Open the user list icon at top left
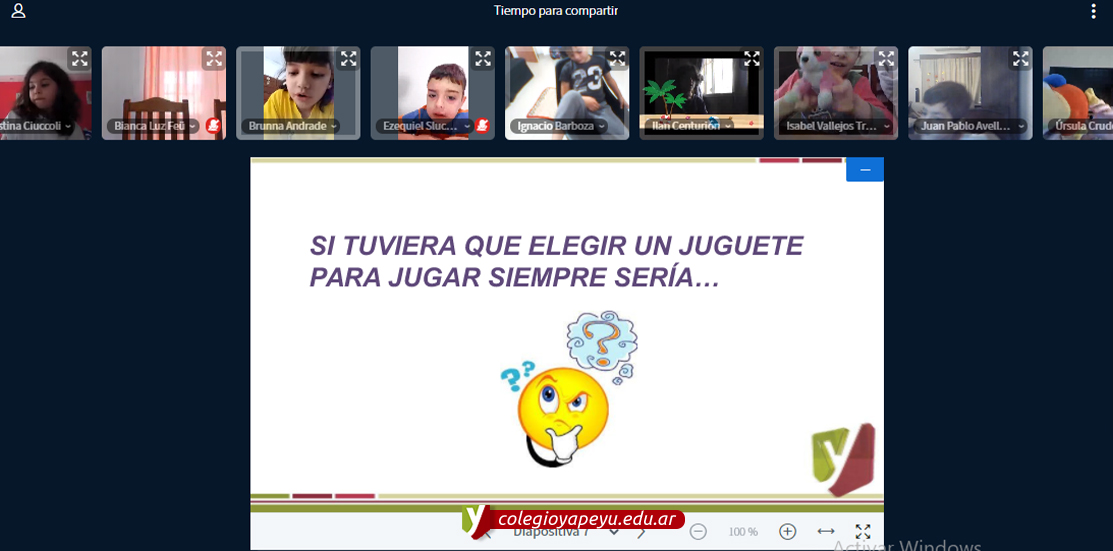The image size is (1113, 551). [18, 12]
